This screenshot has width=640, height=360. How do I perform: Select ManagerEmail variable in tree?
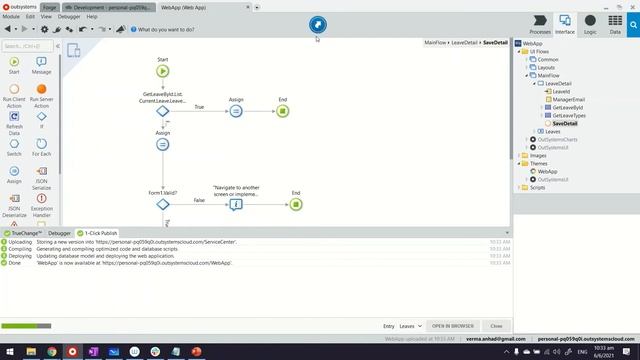[568, 100]
